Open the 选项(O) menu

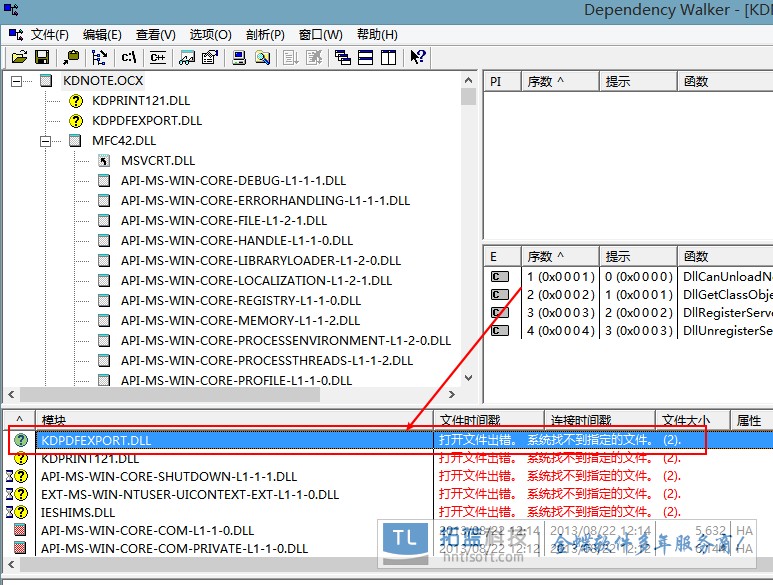tap(211, 35)
